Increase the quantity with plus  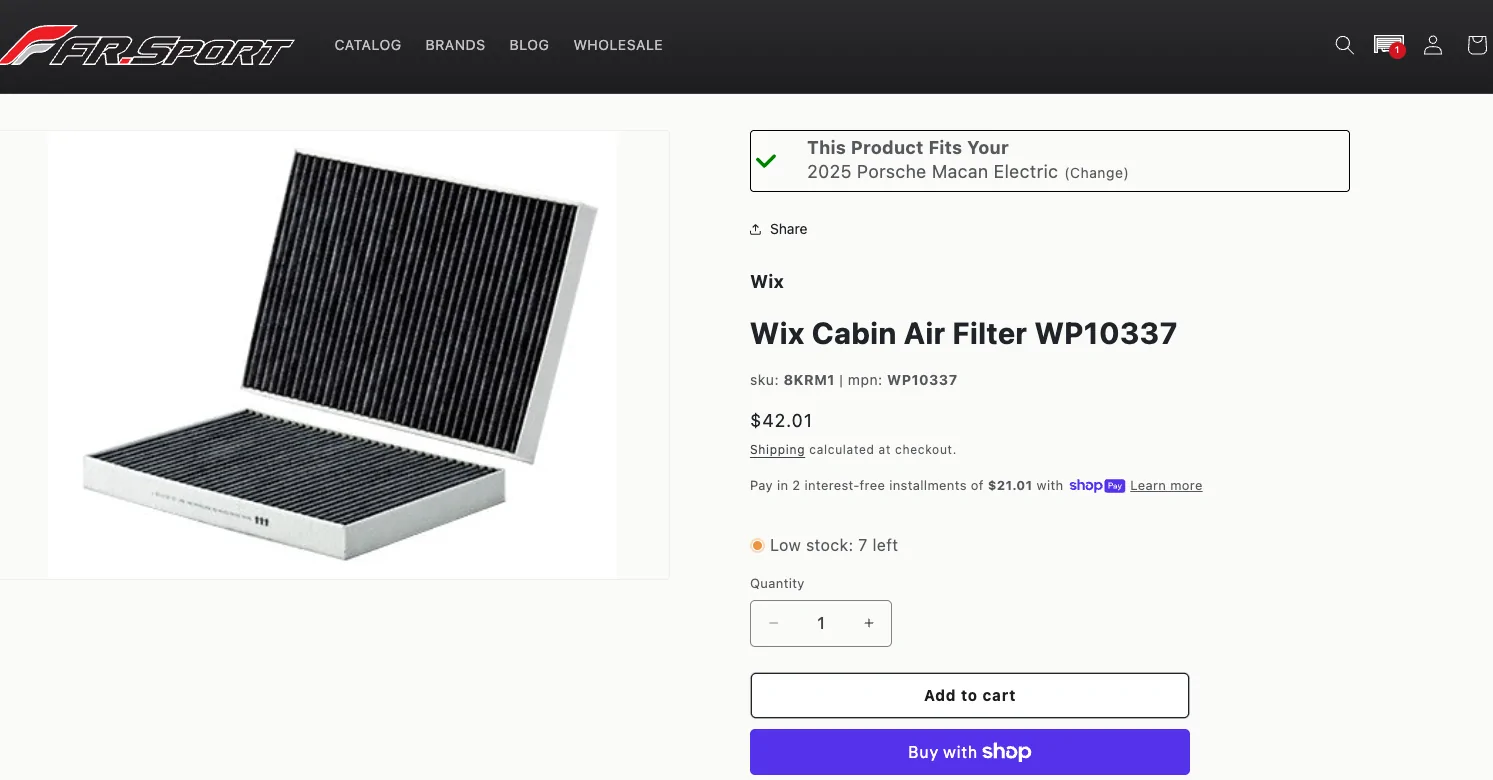(x=868, y=623)
